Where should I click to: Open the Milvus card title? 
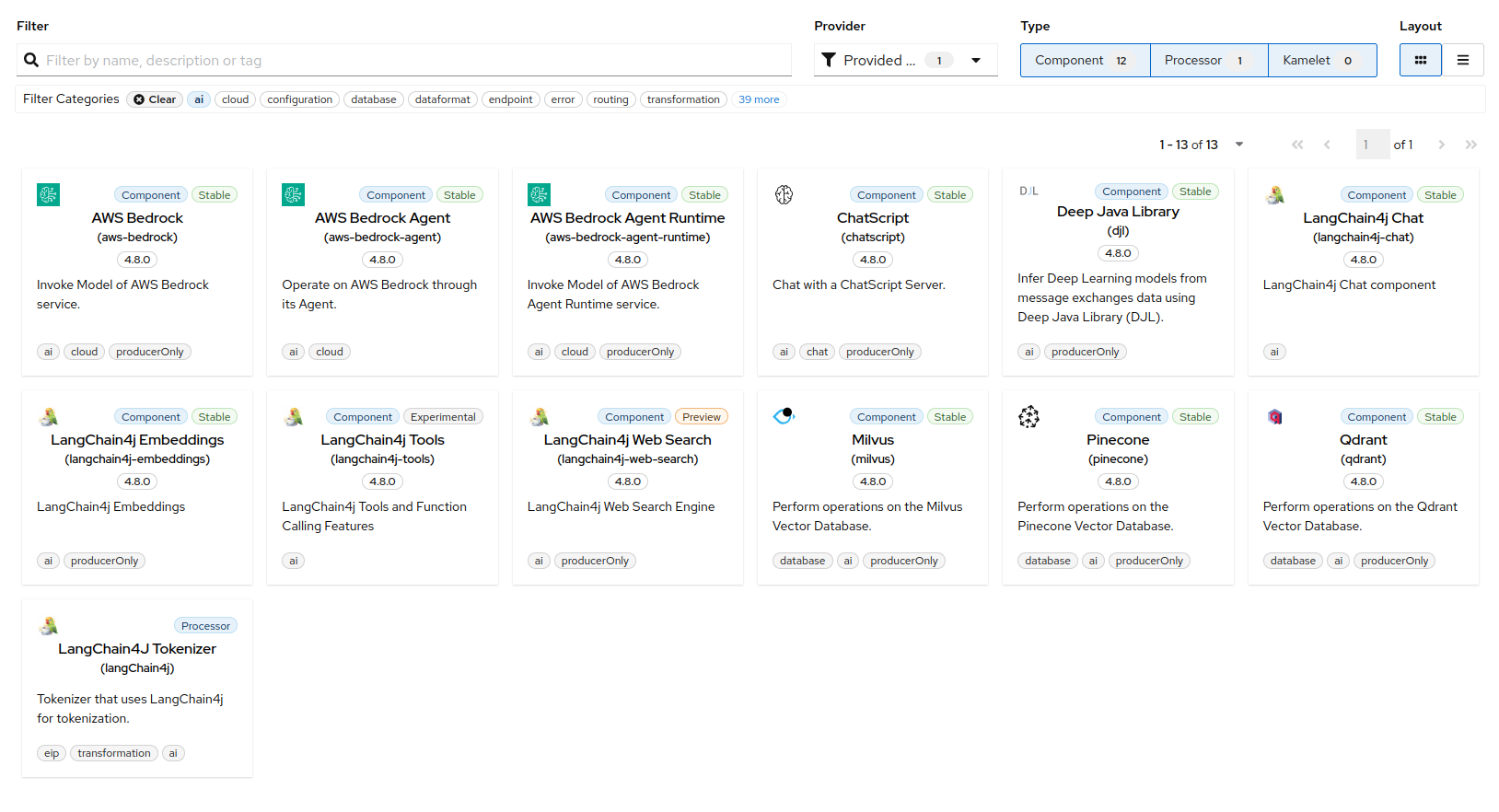(x=873, y=440)
